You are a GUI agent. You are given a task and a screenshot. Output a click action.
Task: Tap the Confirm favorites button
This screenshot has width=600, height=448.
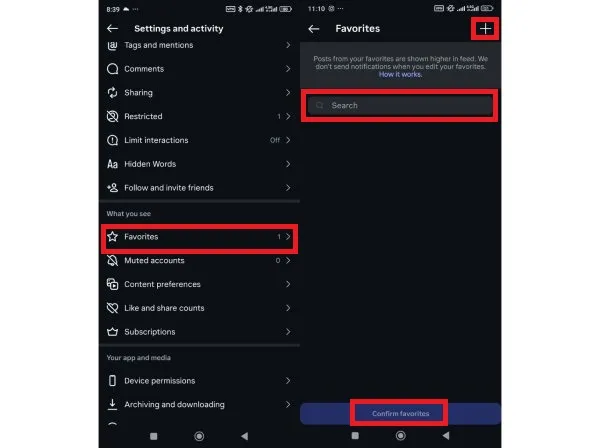[x=401, y=414]
